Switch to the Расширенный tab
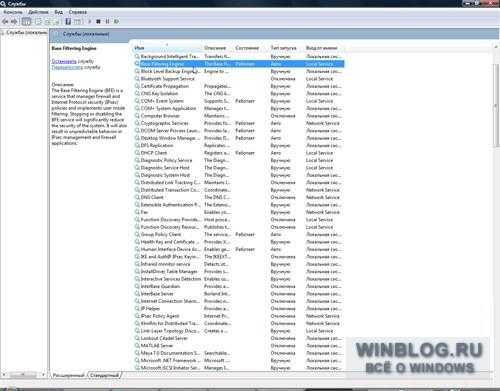The image size is (500, 391). [69, 375]
